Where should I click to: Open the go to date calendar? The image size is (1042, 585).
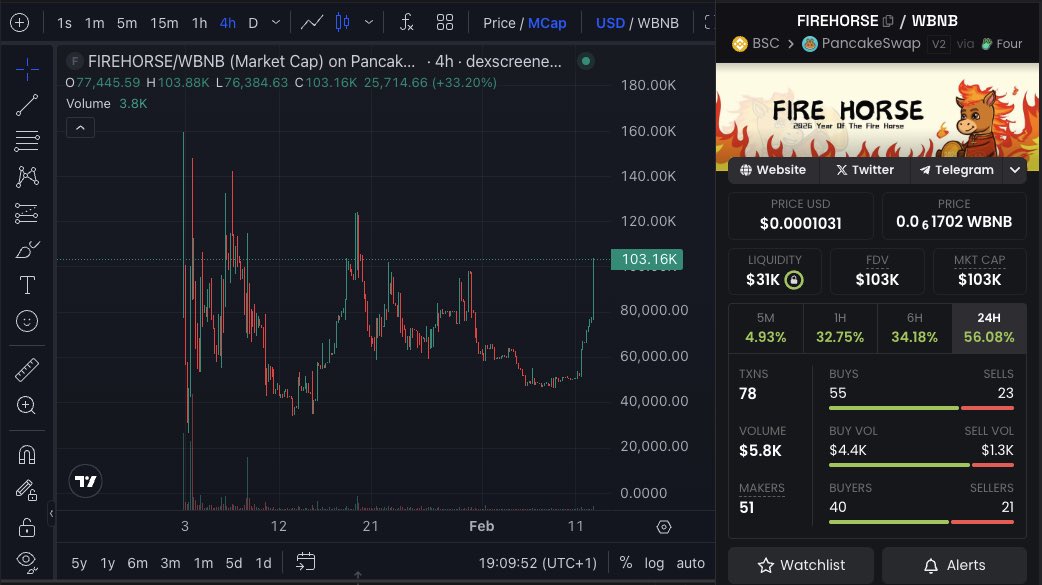point(306,562)
